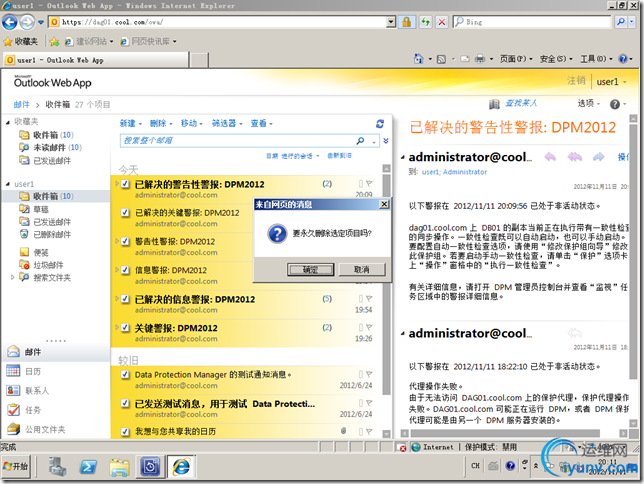The width and height of the screenshot is (644, 484).
Task: Uncheck the 警告性警报: DPM2012 message checkbox
Action: coord(125,241)
